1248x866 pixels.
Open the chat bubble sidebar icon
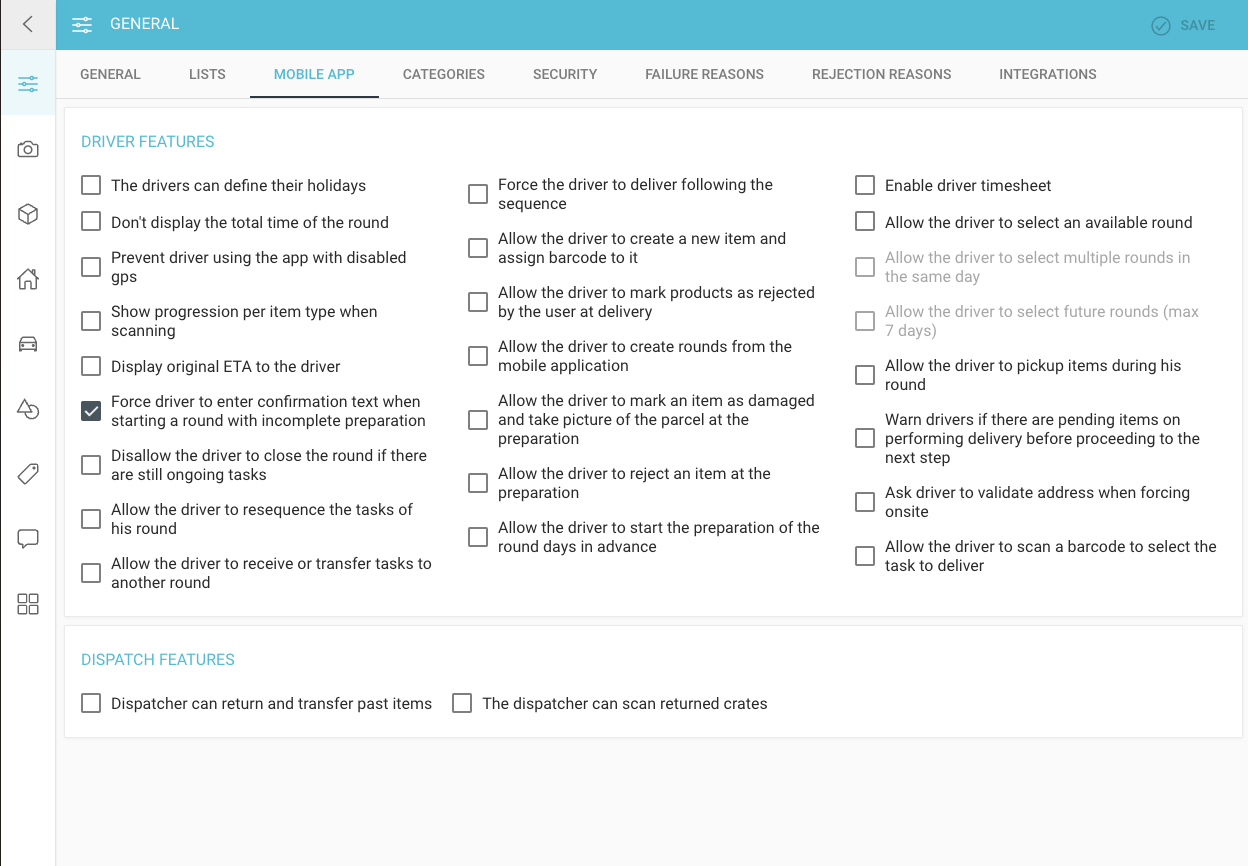(28, 539)
